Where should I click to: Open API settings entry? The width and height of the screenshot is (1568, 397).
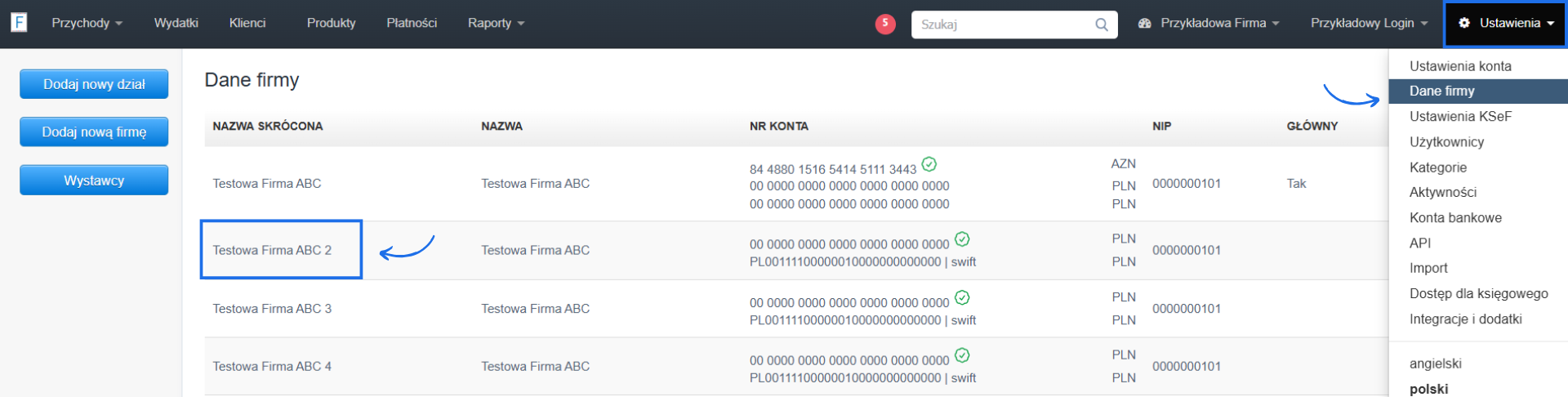click(1420, 243)
